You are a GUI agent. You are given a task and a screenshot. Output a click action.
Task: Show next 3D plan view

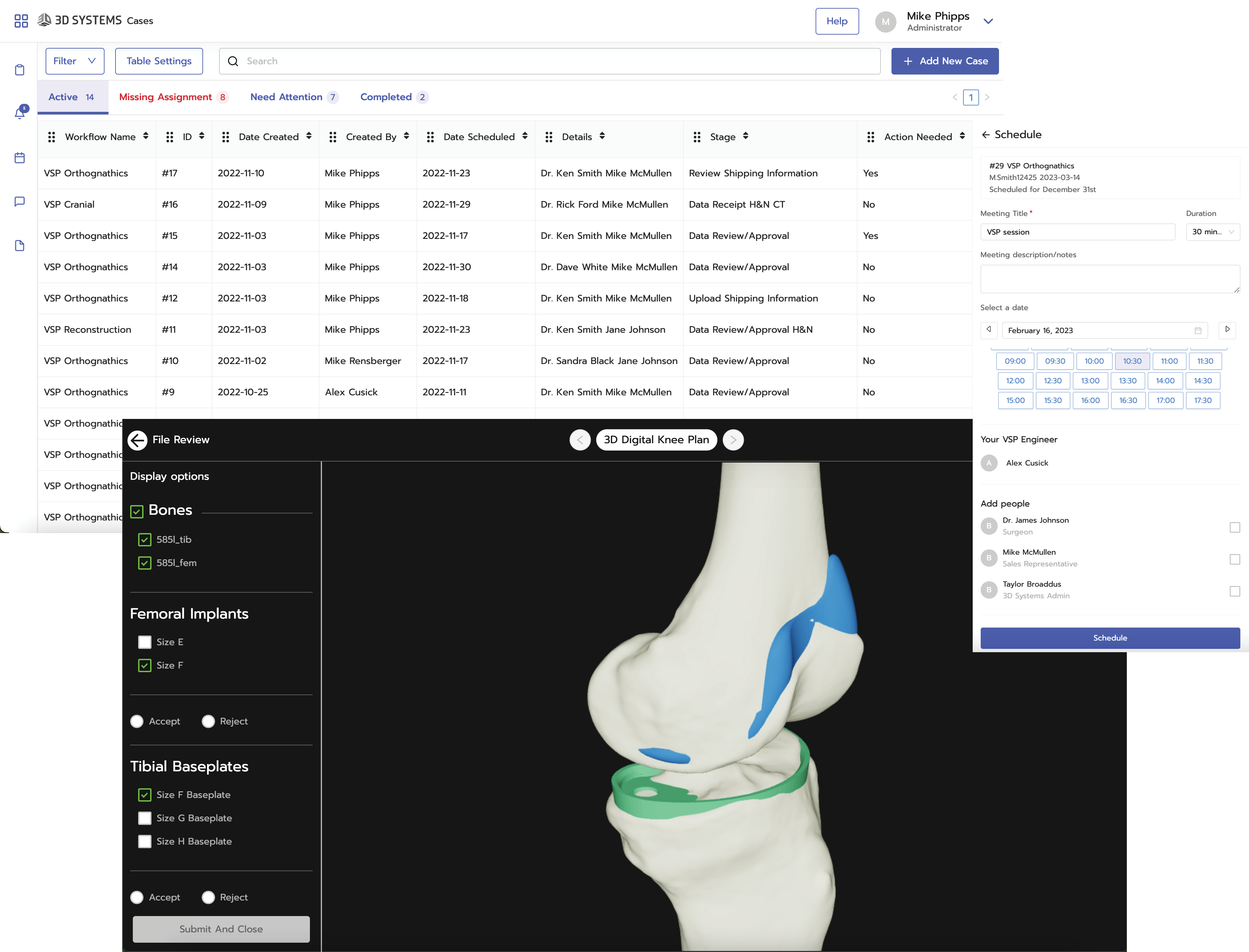733,440
